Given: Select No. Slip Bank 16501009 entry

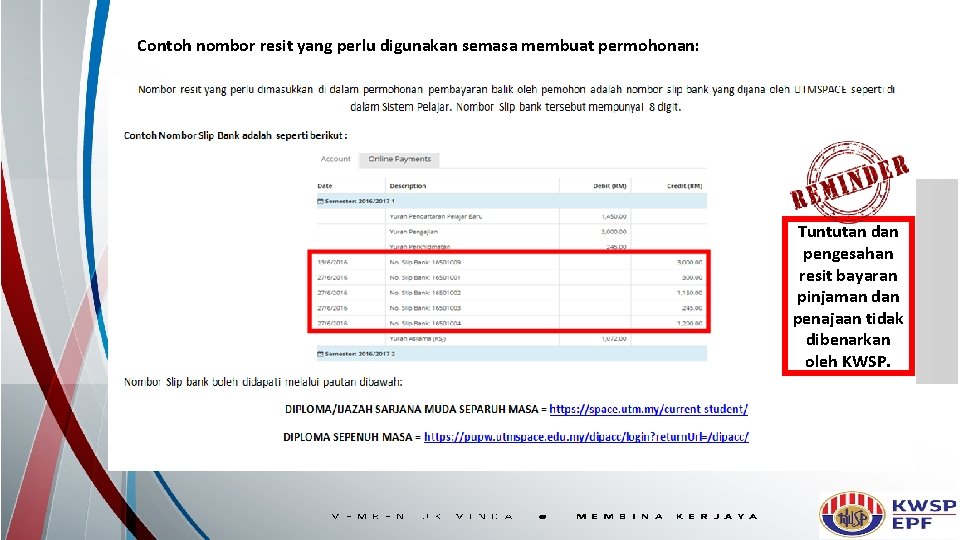Looking at the screenshot, I should click(425, 262).
